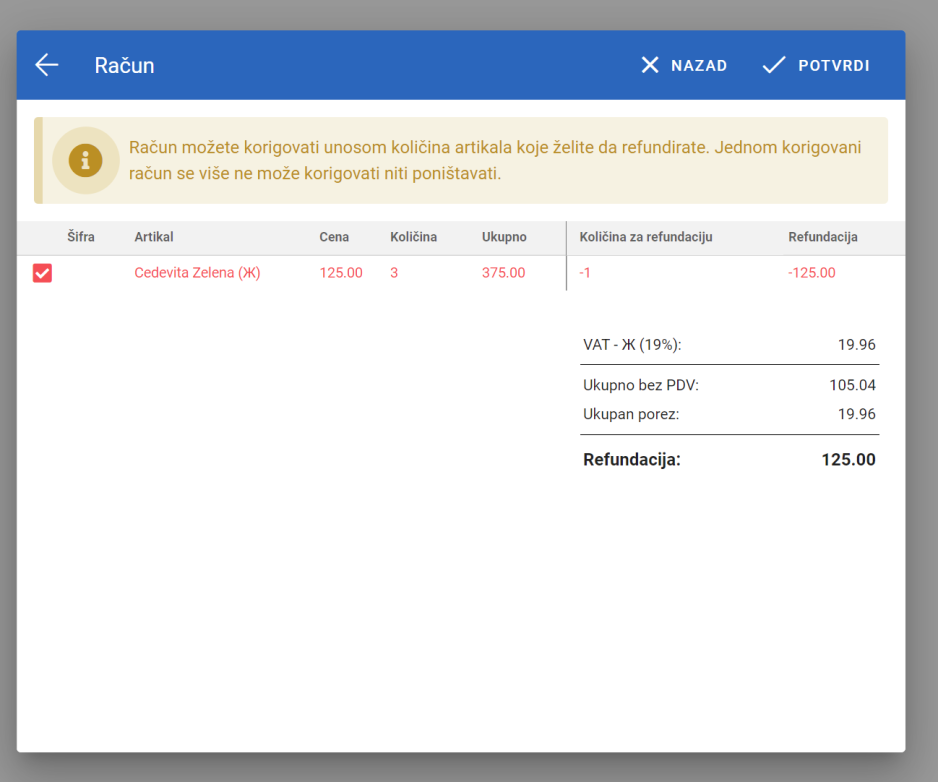
Task: Click the Šifra column header
Action: pos(80,237)
